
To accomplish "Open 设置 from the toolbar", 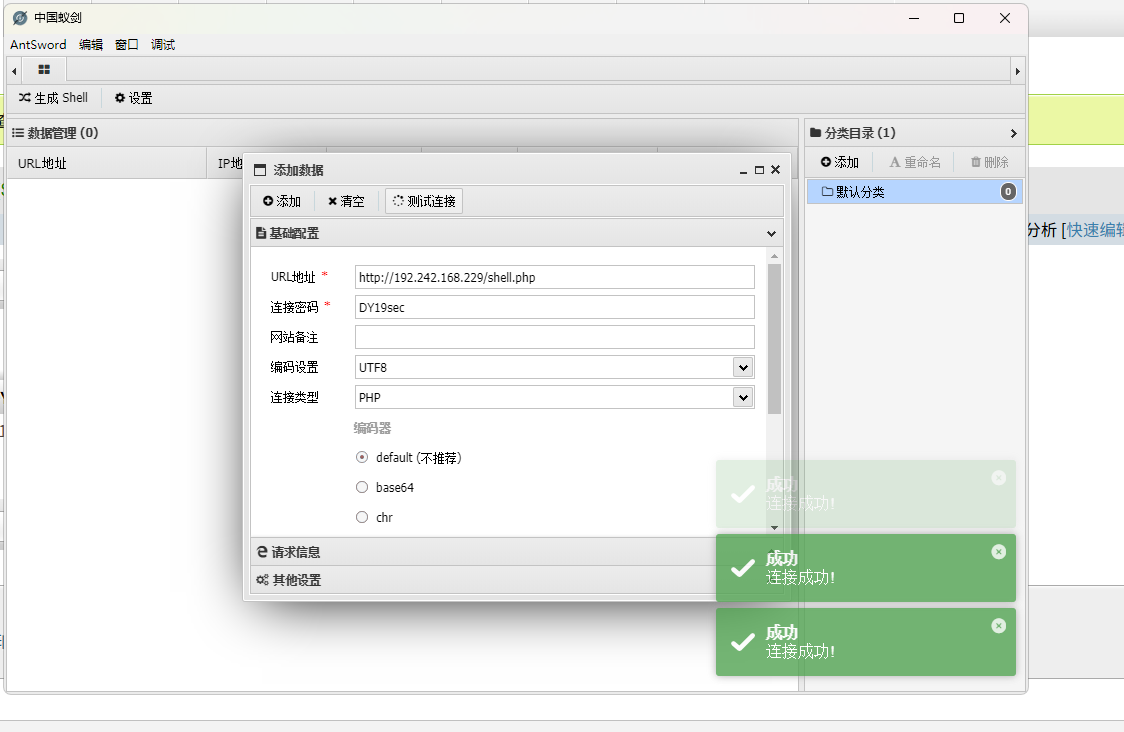I will [x=133, y=98].
